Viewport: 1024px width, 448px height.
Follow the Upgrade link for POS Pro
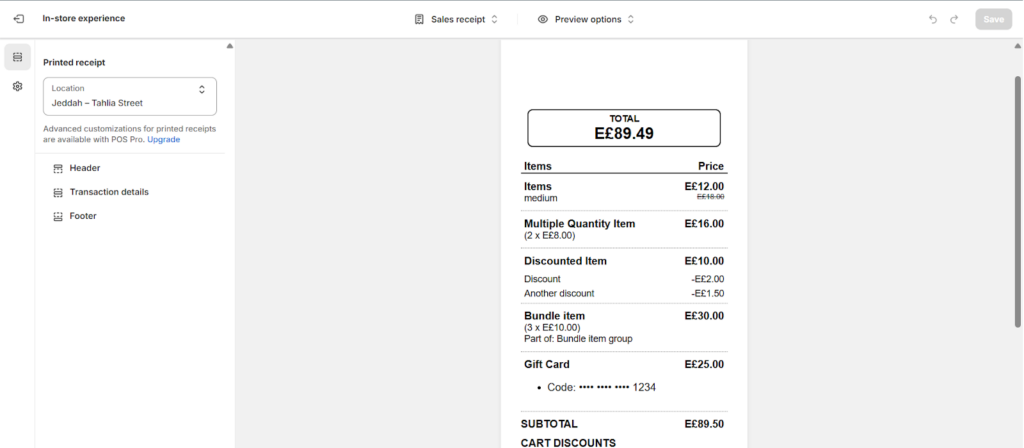click(164, 140)
